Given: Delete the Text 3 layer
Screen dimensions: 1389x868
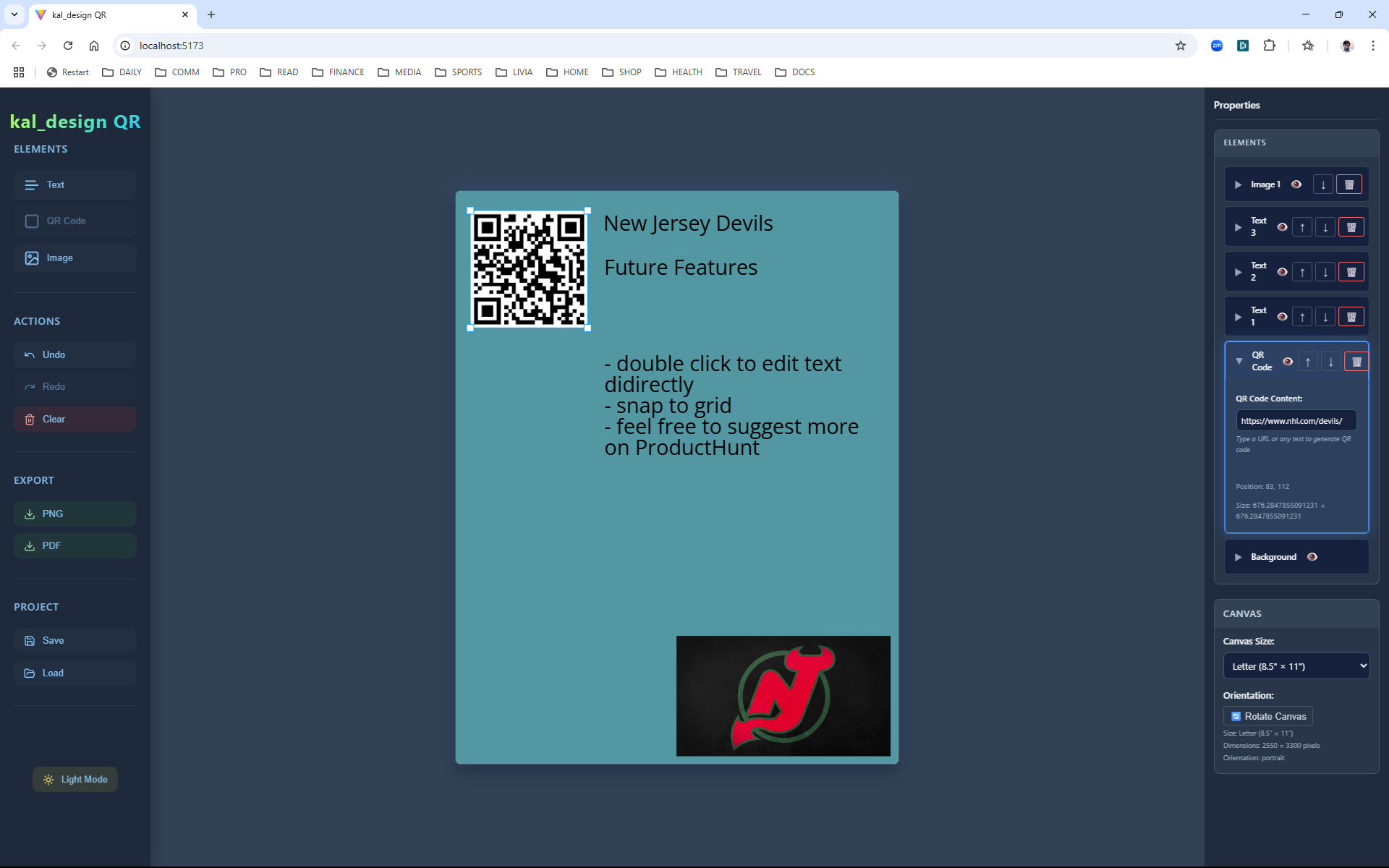Looking at the screenshot, I should pyautogui.click(x=1351, y=227).
